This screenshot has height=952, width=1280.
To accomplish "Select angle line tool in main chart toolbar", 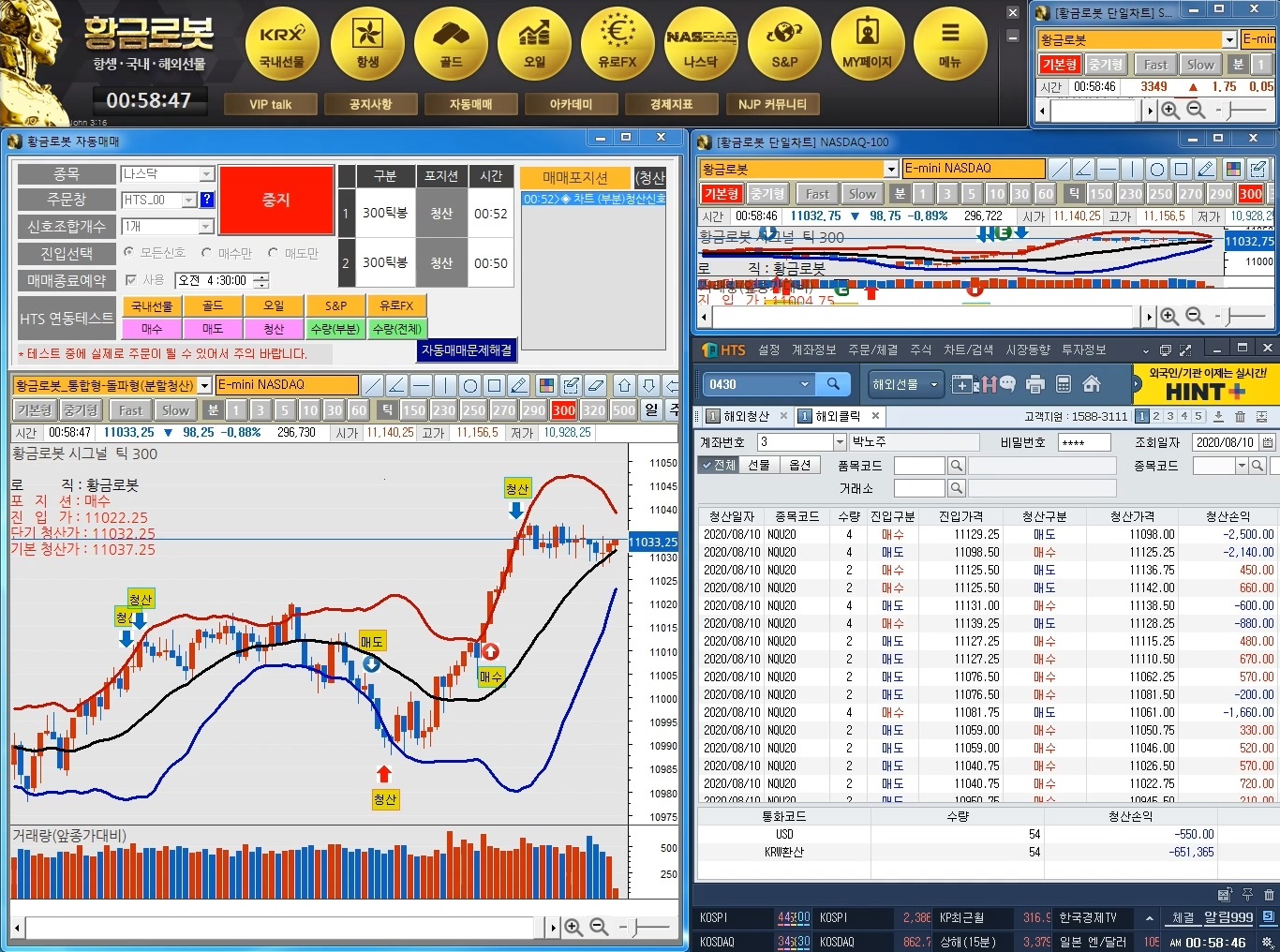I will pos(396,385).
